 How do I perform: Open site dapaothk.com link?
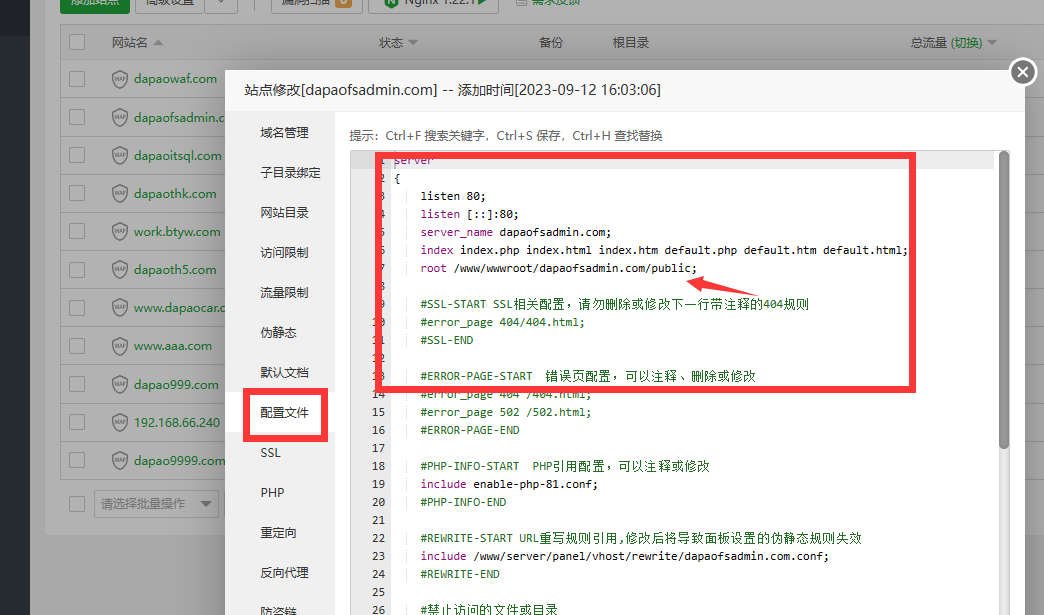175,194
